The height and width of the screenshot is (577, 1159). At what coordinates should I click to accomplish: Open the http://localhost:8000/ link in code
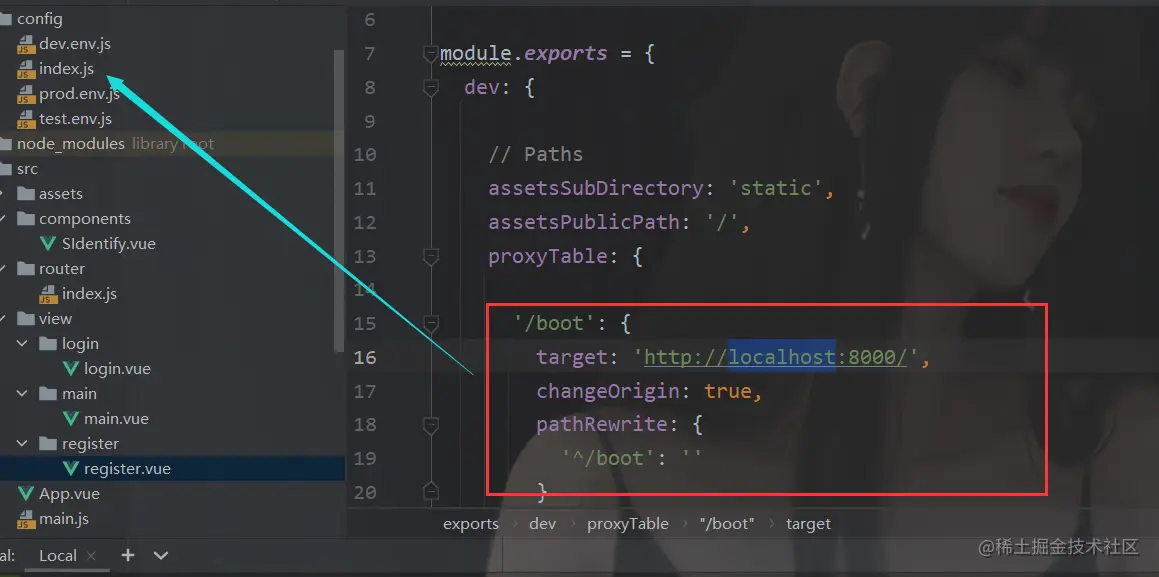pos(775,358)
